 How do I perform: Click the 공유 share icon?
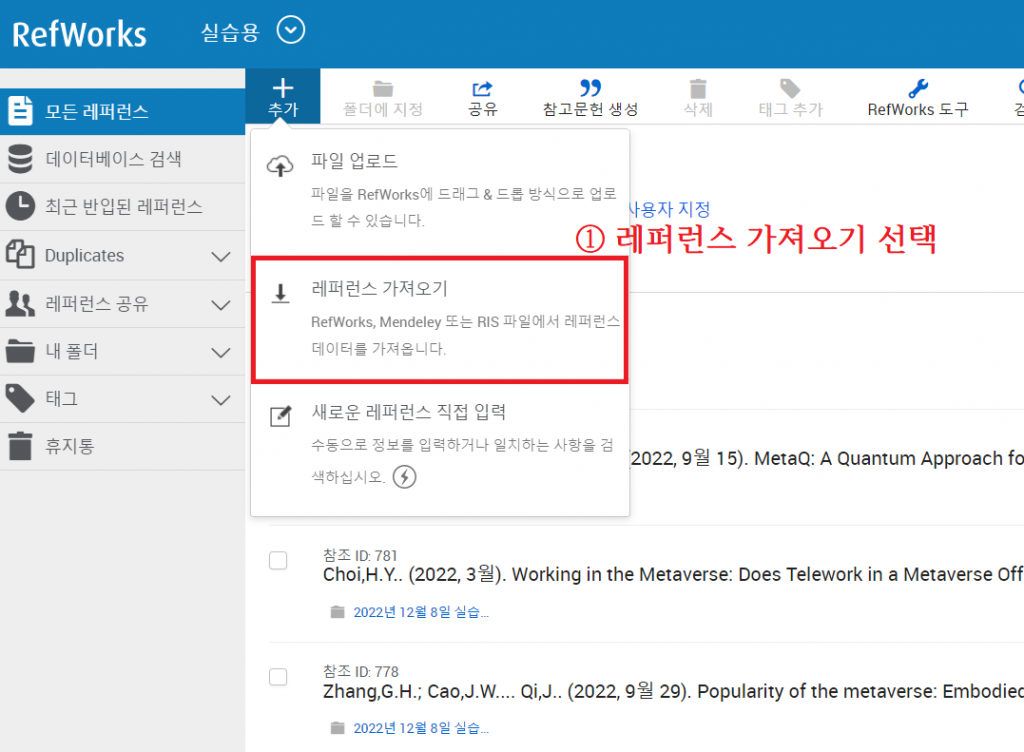pyautogui.click(x=482, y=89)
